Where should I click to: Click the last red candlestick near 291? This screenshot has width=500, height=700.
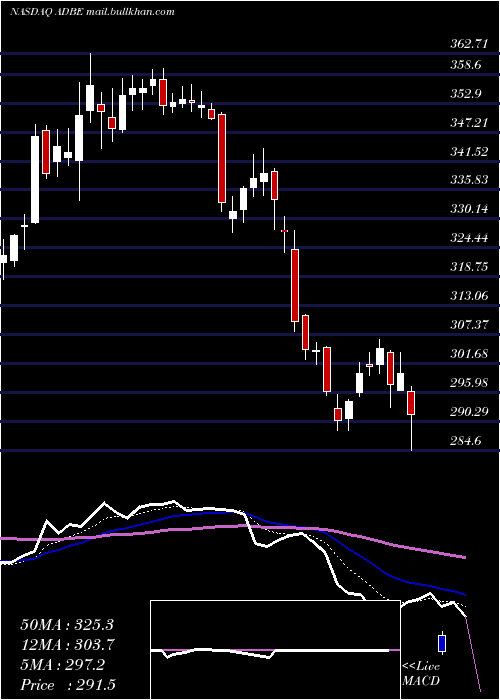411,403
